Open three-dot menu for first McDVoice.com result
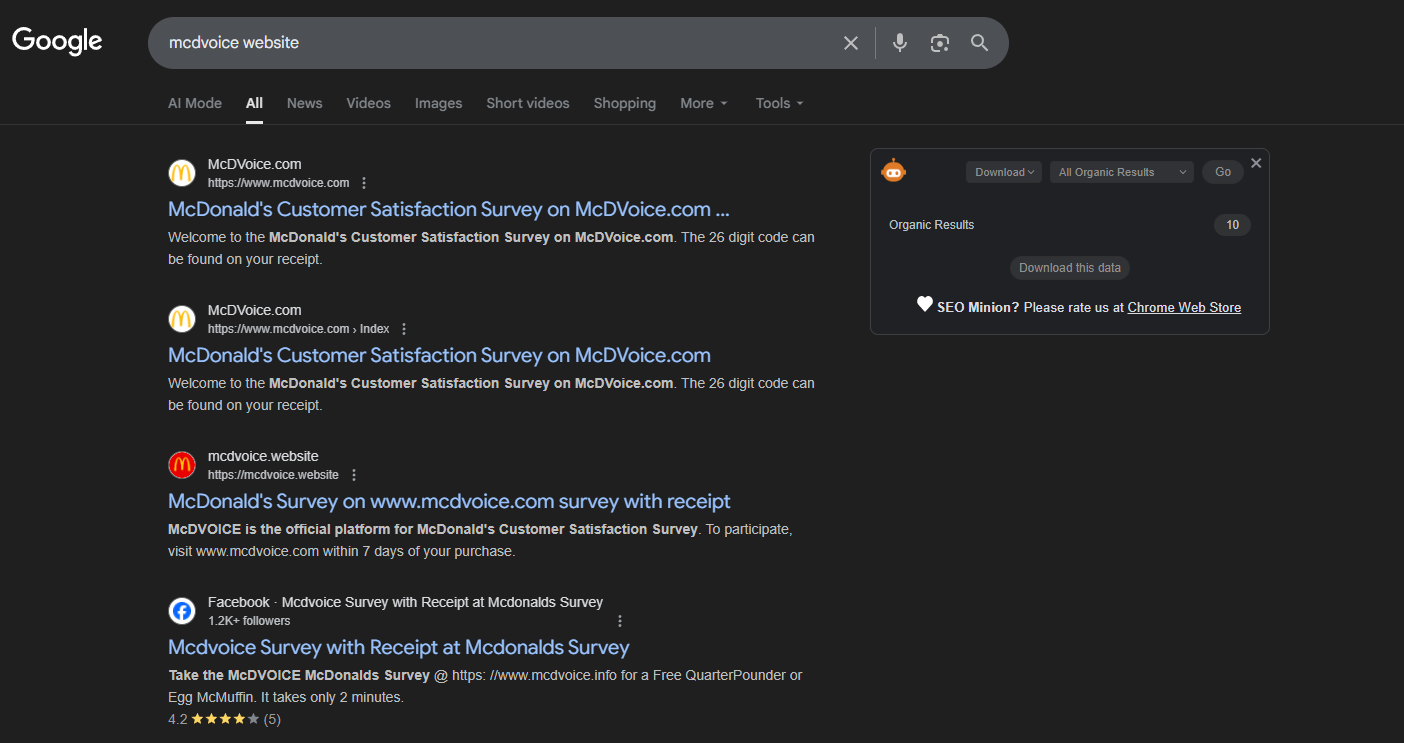This screenshot has width=1404, height=743. (364, 183)
